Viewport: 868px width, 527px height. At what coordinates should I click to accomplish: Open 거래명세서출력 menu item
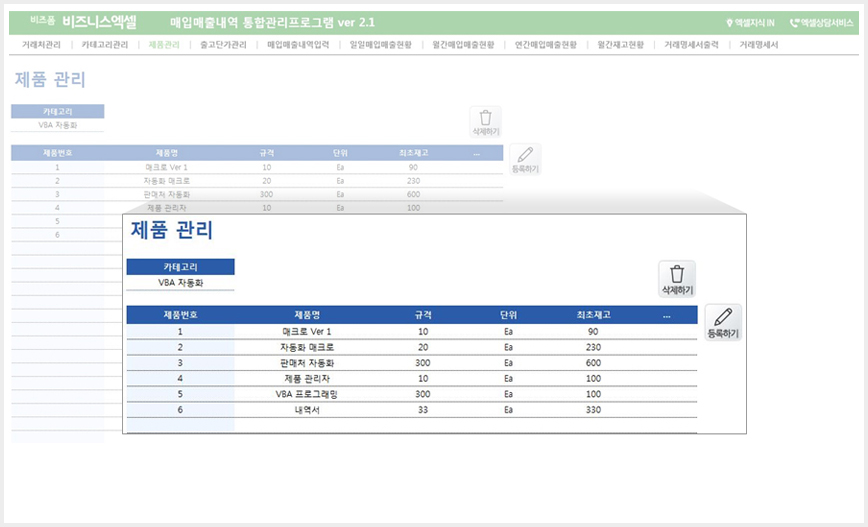click(691, 45)
